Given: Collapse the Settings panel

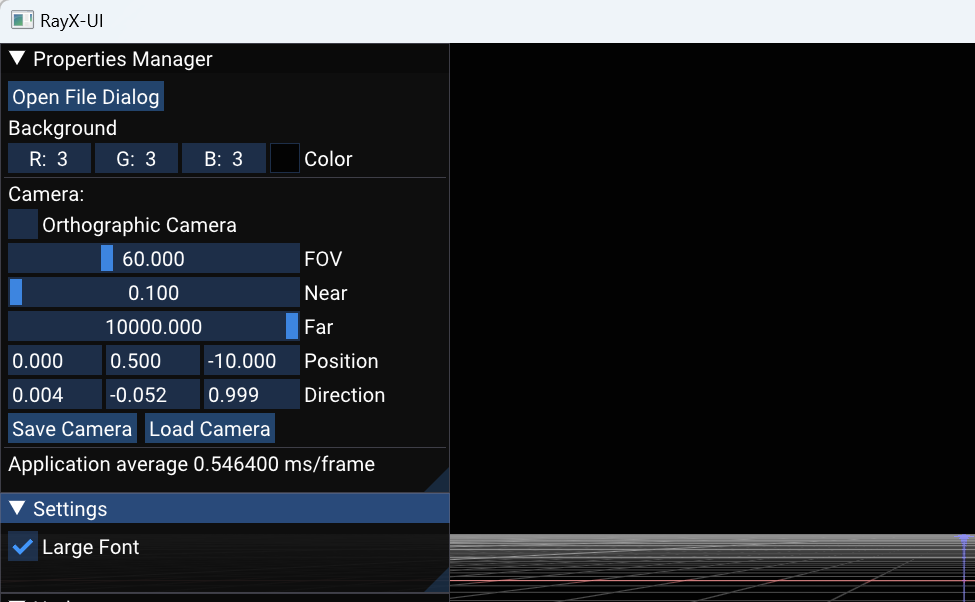Looking at the screenshot, I should 17,509.
